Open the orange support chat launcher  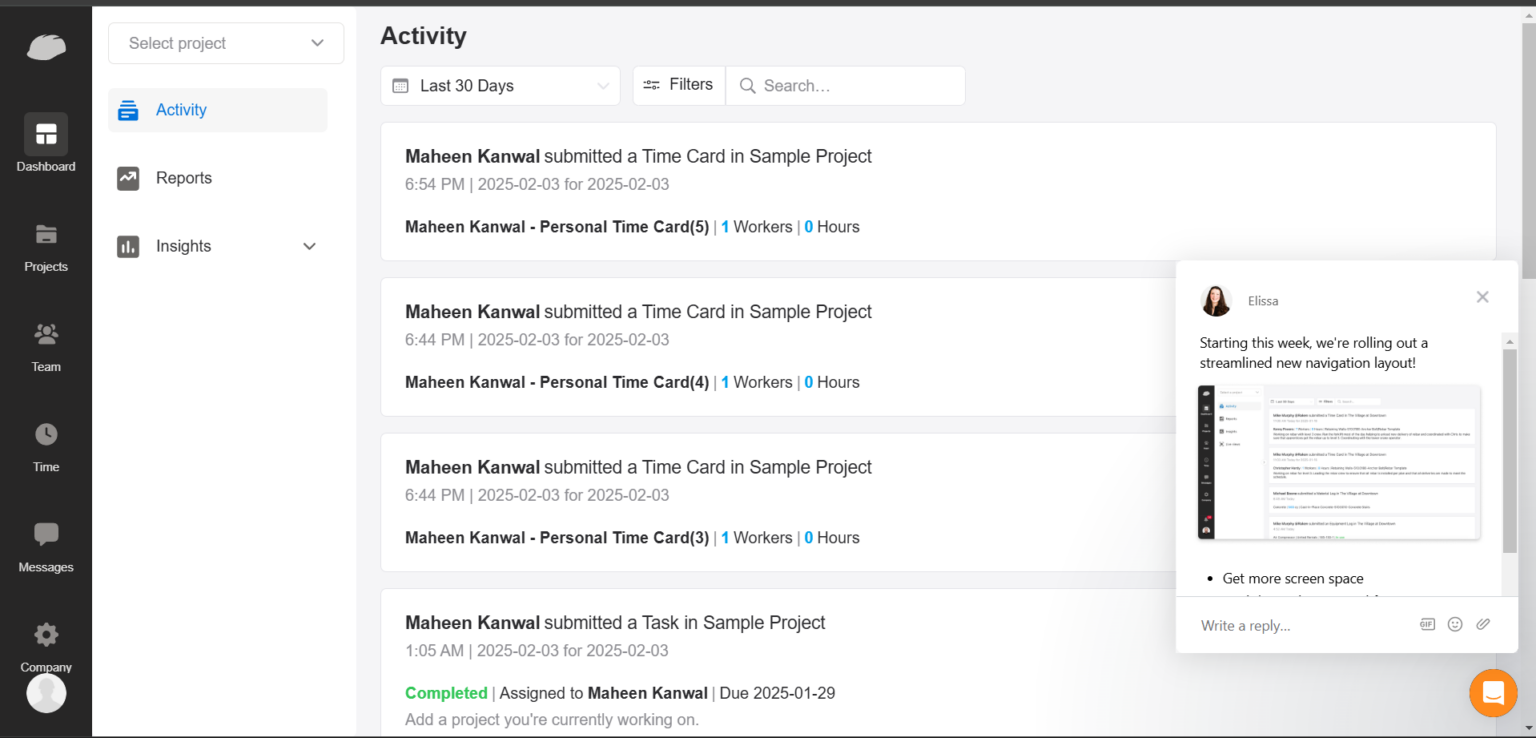point(1493,693)
